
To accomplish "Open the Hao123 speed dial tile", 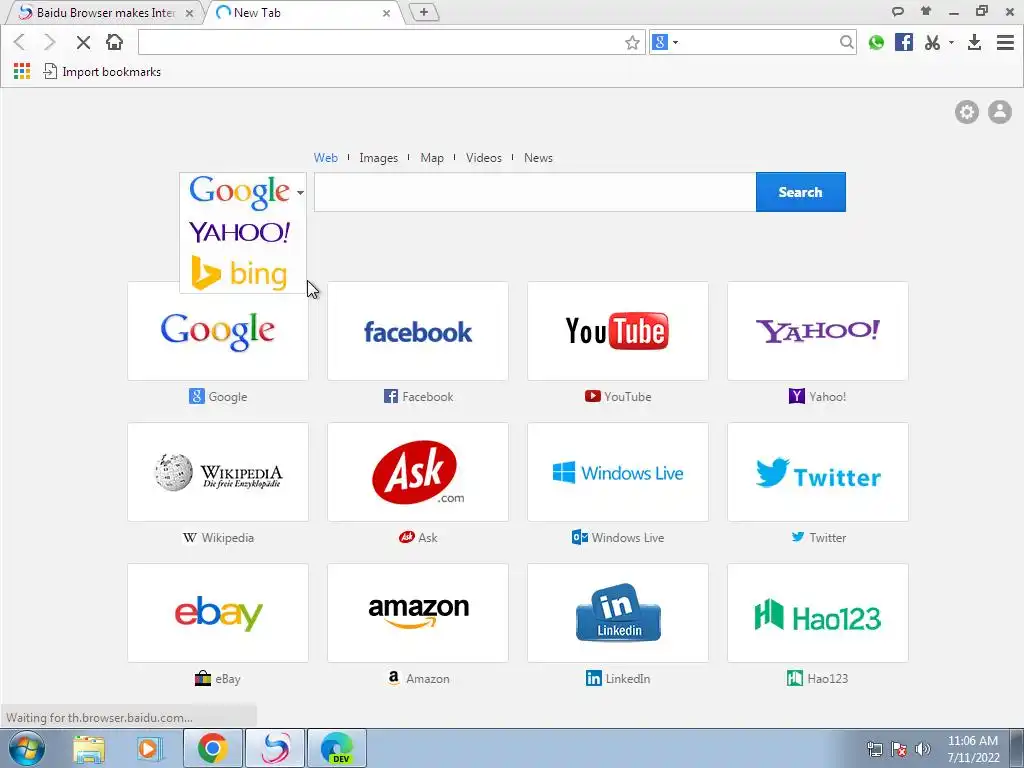I will (x=818, y=613).
